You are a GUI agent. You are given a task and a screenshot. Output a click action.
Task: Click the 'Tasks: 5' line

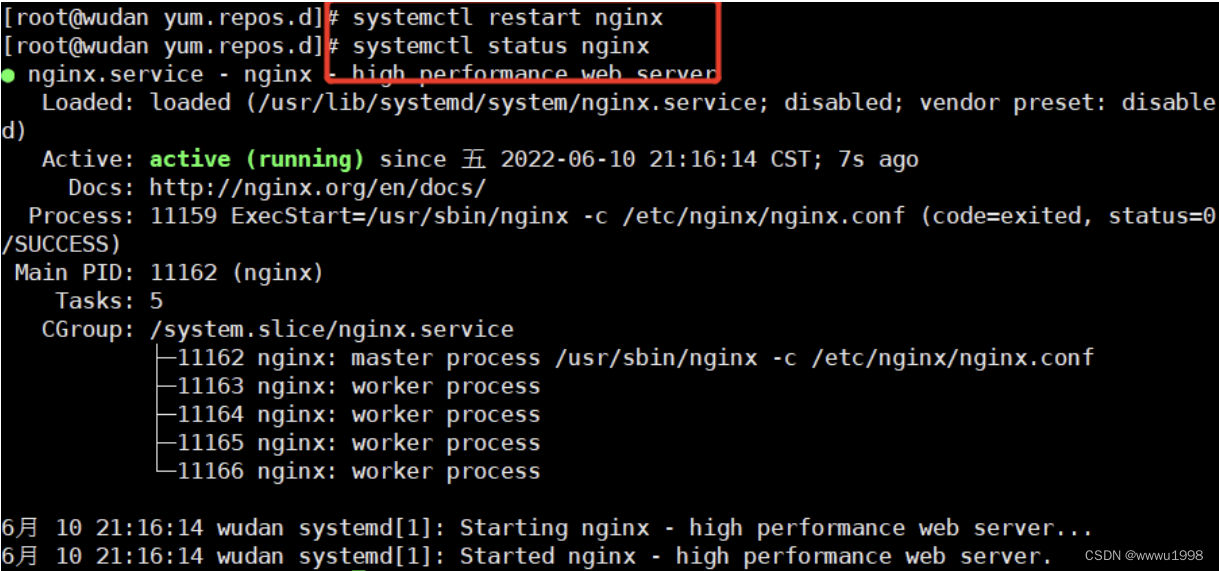pos(109,301)
